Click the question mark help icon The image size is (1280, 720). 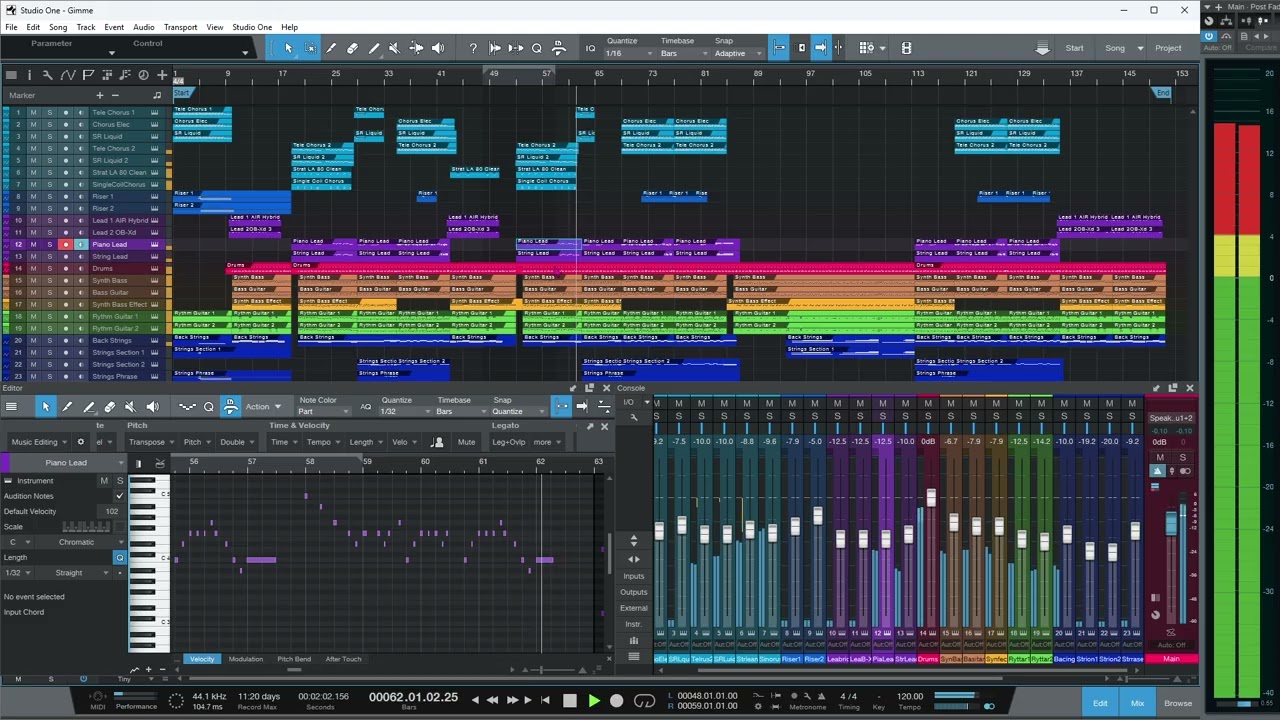pyautogui.click(x=473, y=48)
